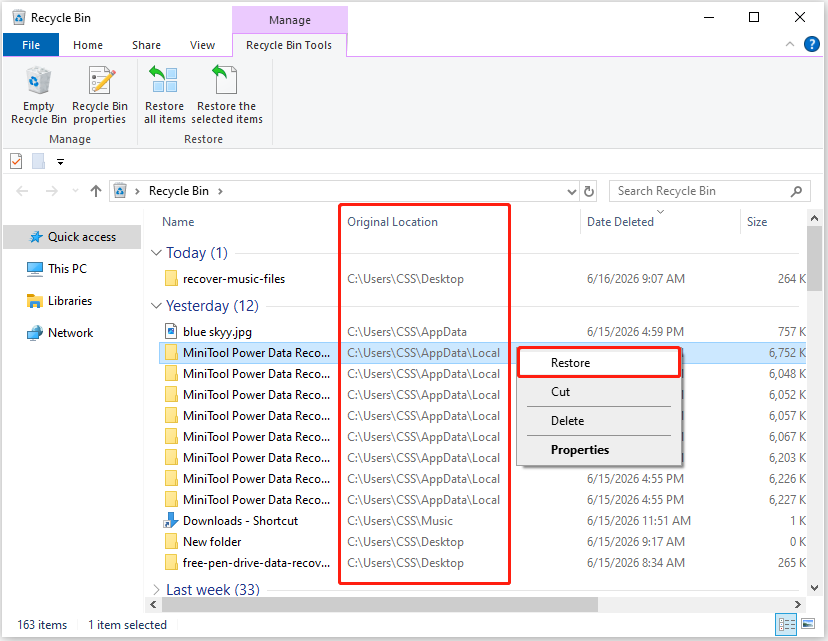Click the horizontal scrollbar right arrow

[798, 605]
